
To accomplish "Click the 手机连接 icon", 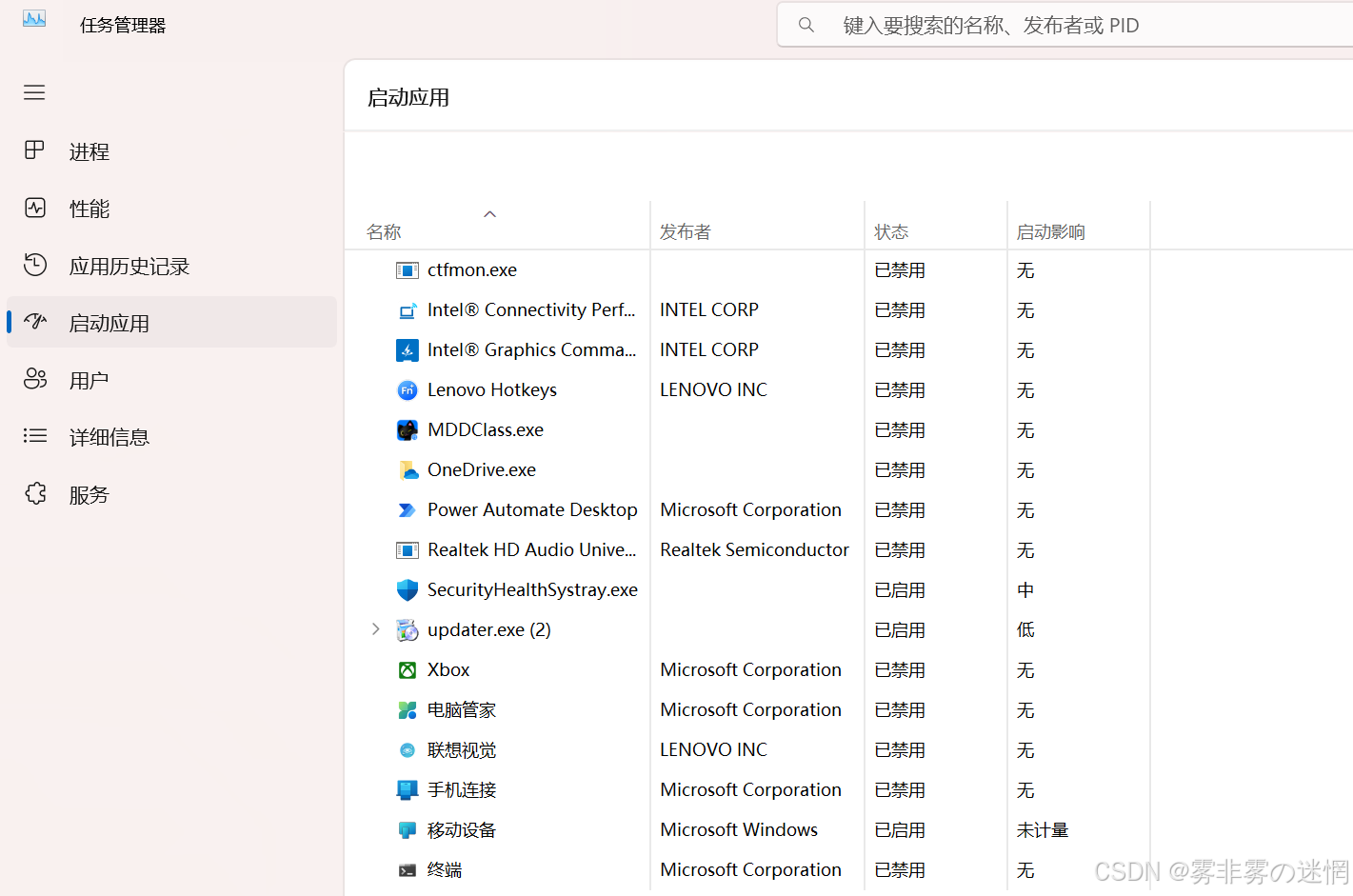I will 408,790.
